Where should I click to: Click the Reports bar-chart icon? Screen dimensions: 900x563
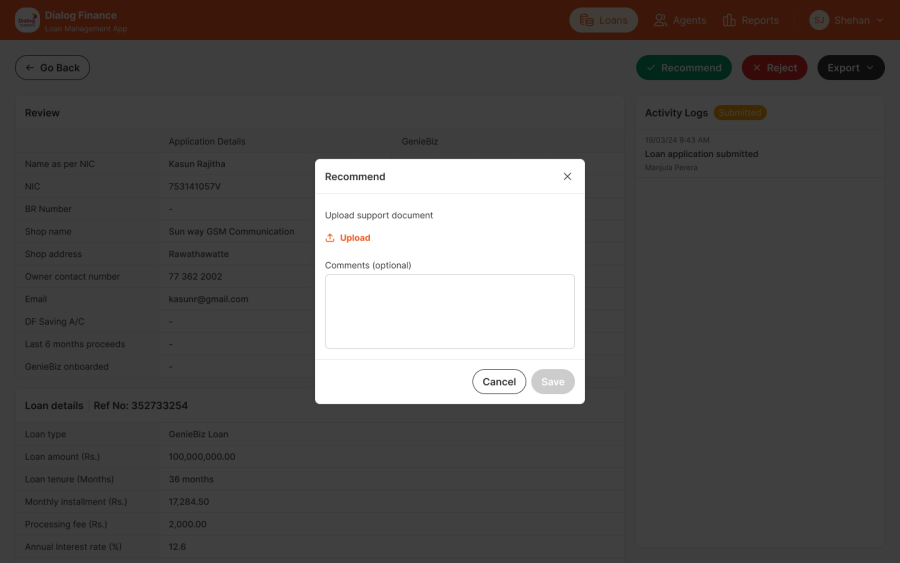point(729,20)
